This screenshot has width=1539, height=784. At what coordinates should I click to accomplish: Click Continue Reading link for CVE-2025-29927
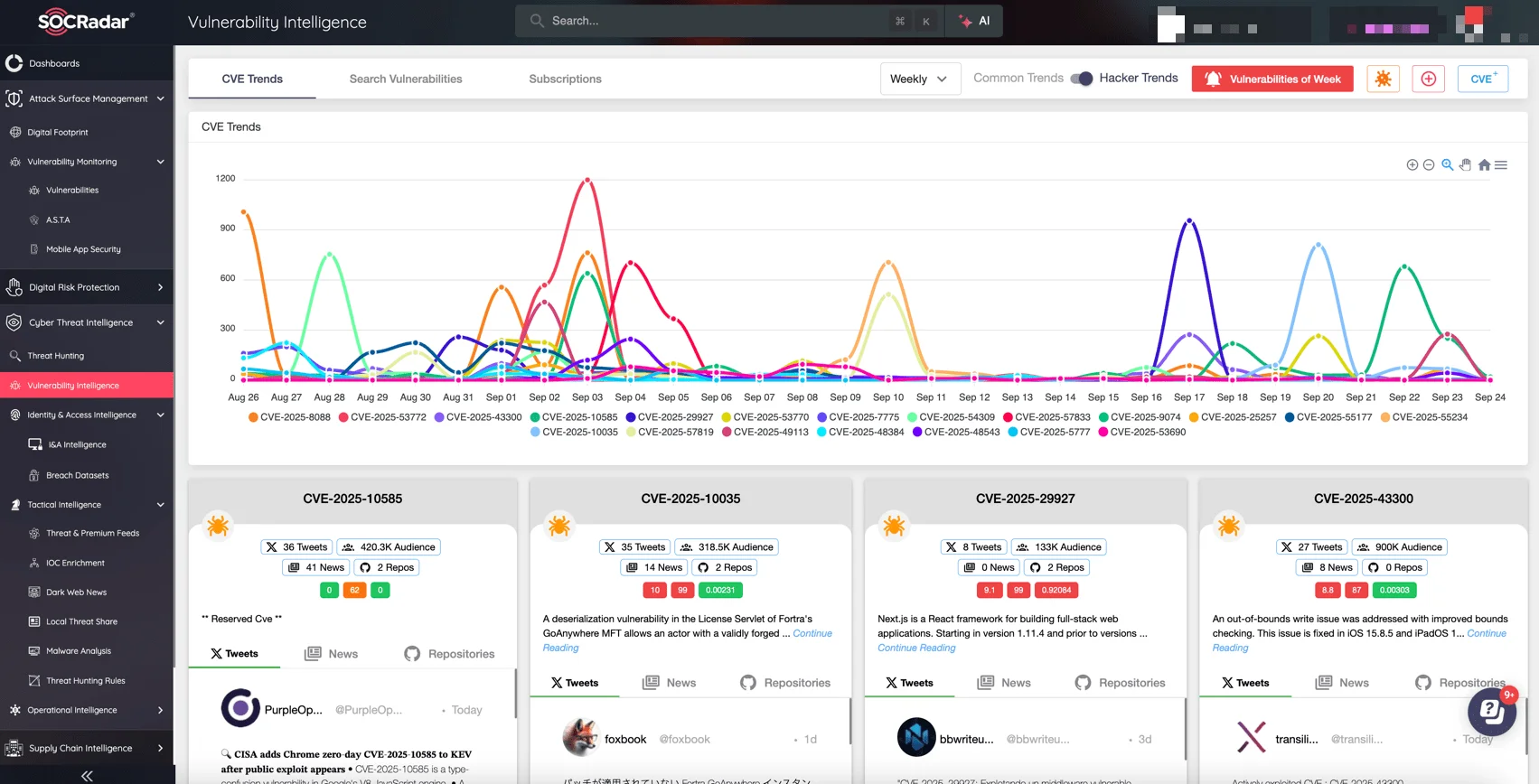pos(915,648)
